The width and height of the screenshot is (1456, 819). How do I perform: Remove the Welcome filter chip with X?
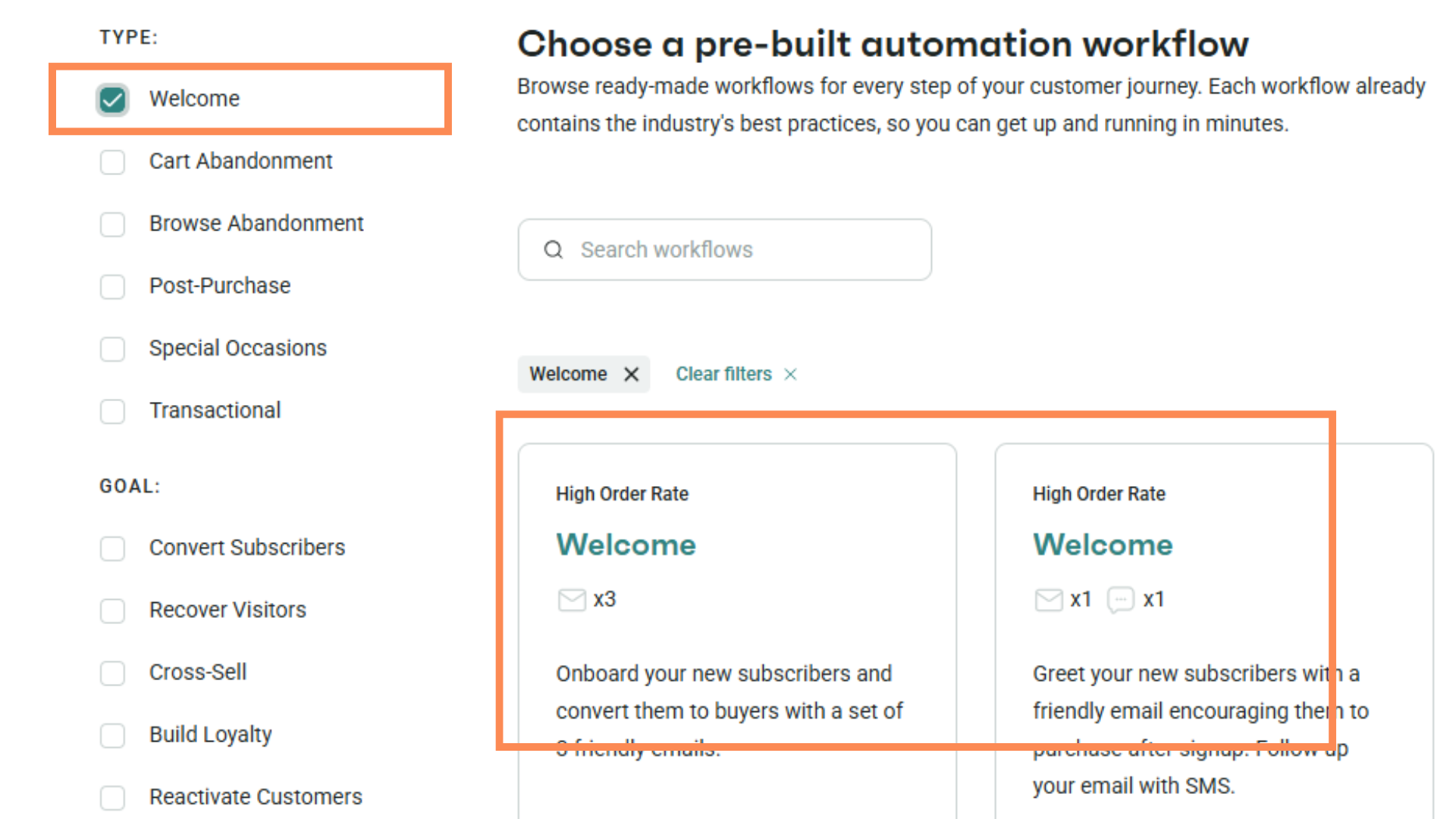[x=631, y=374]
